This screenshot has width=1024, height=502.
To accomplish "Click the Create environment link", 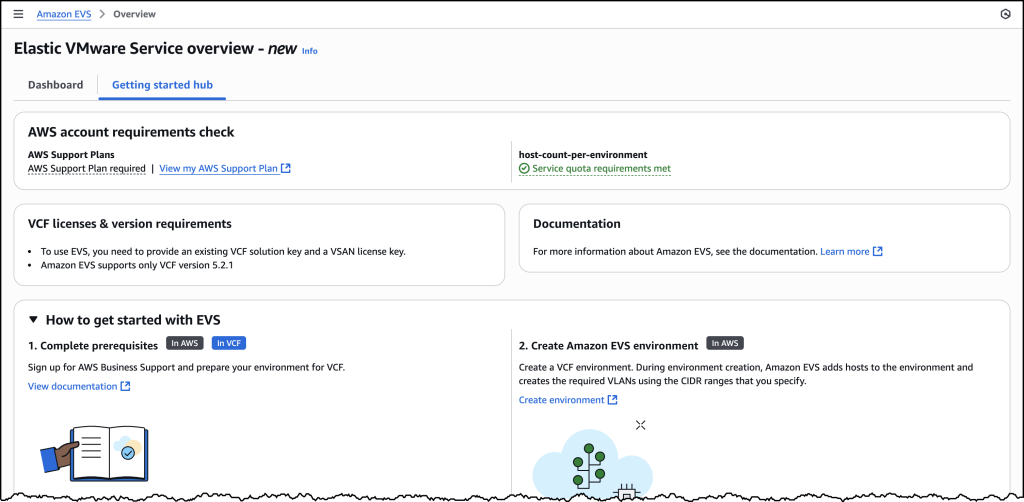I will click(561, 400).
